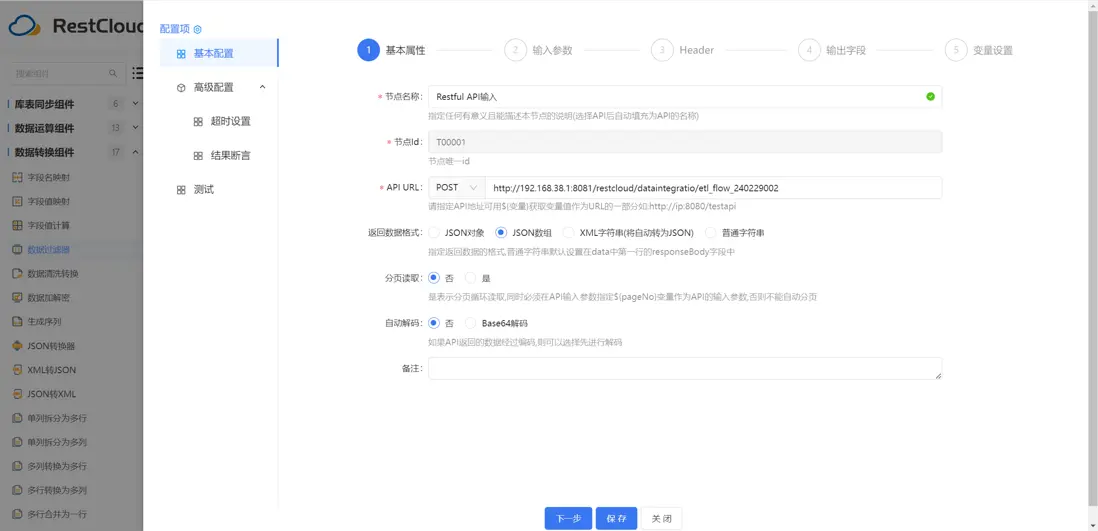Click the 超时设置 grid icon

198,121
